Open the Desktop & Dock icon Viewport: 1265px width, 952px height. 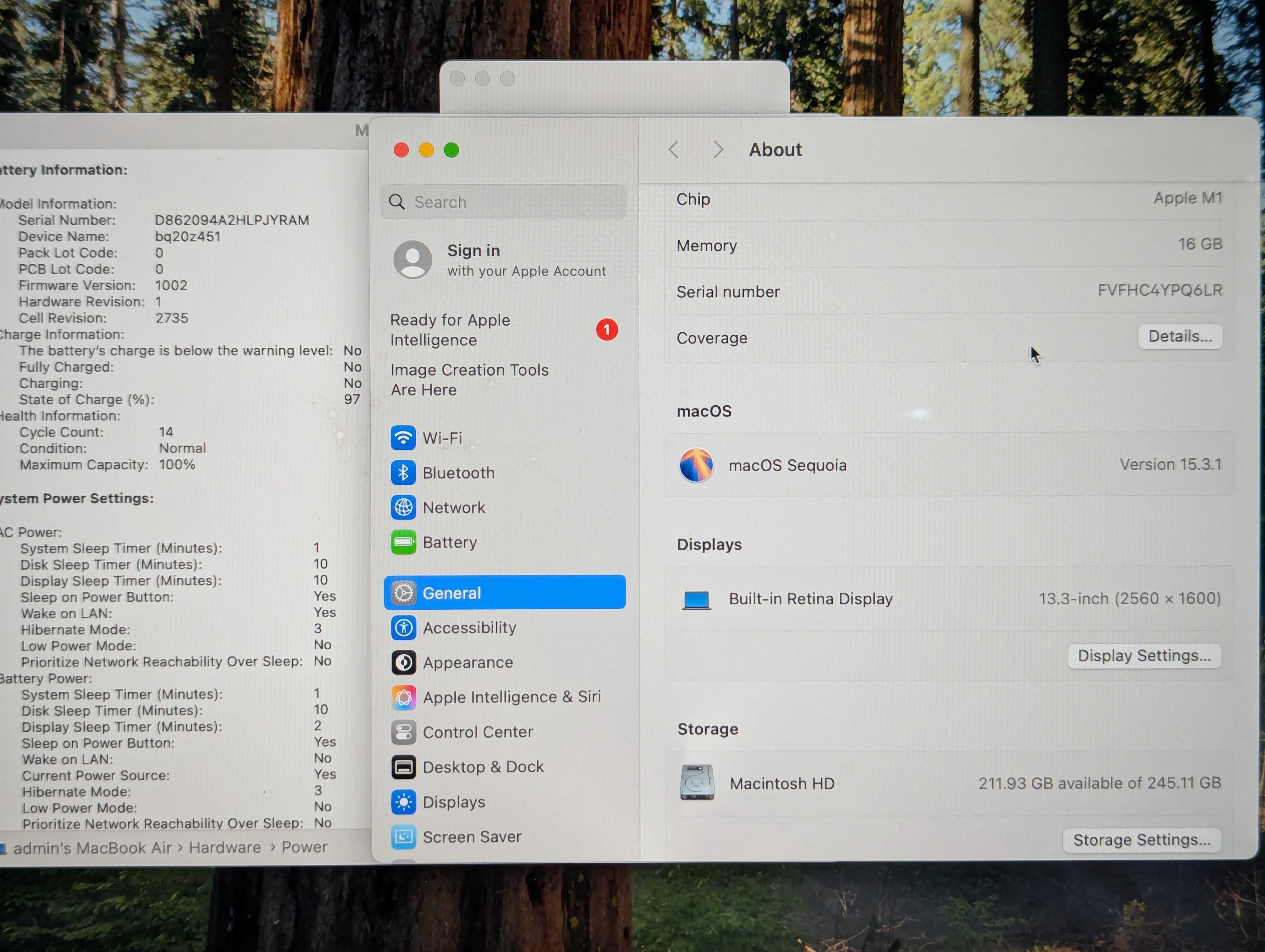pyautogui.click(x=403, y=767)
